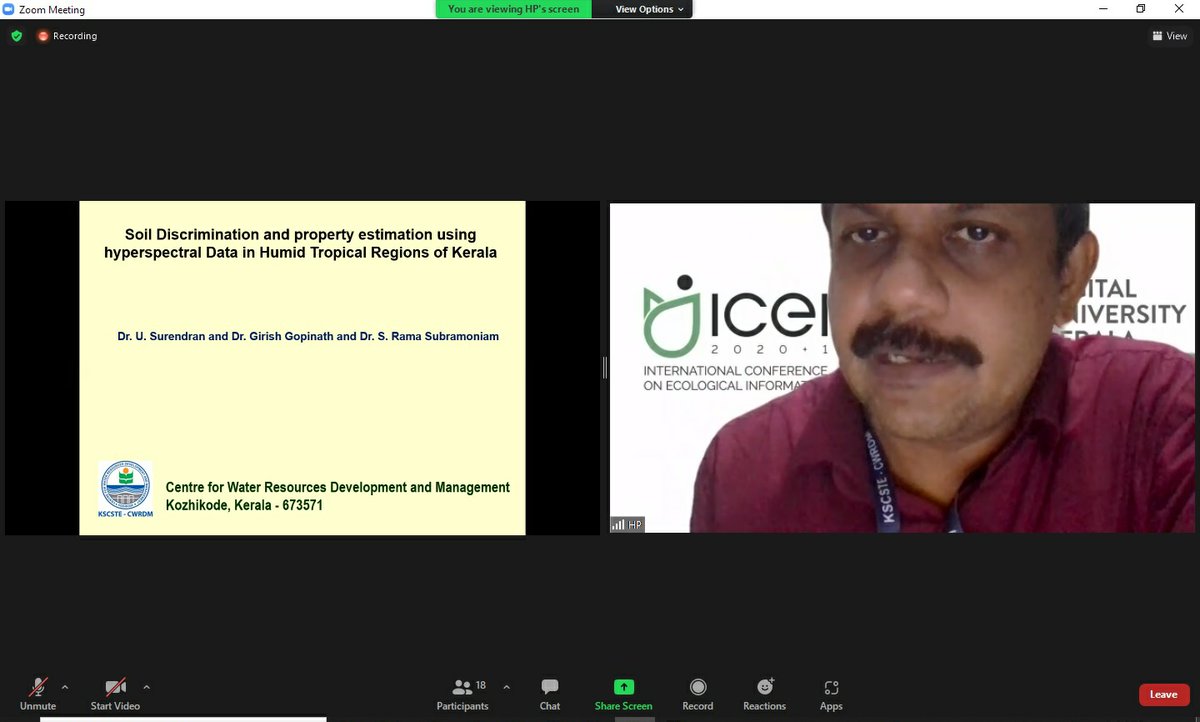Open the Chat panel
The height and width of the screenshot is (722, 1200).
point(550,695)
